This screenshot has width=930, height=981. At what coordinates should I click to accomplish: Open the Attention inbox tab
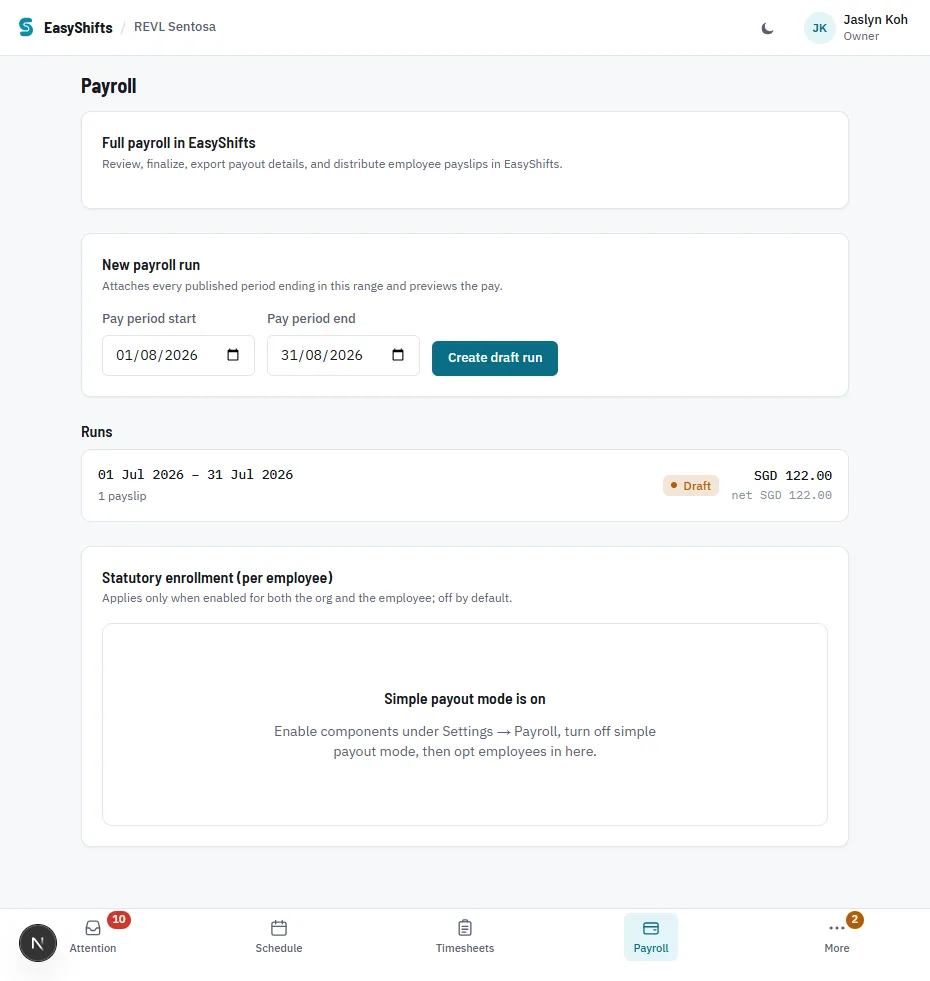pyautogui.click(x=93, y=937)
